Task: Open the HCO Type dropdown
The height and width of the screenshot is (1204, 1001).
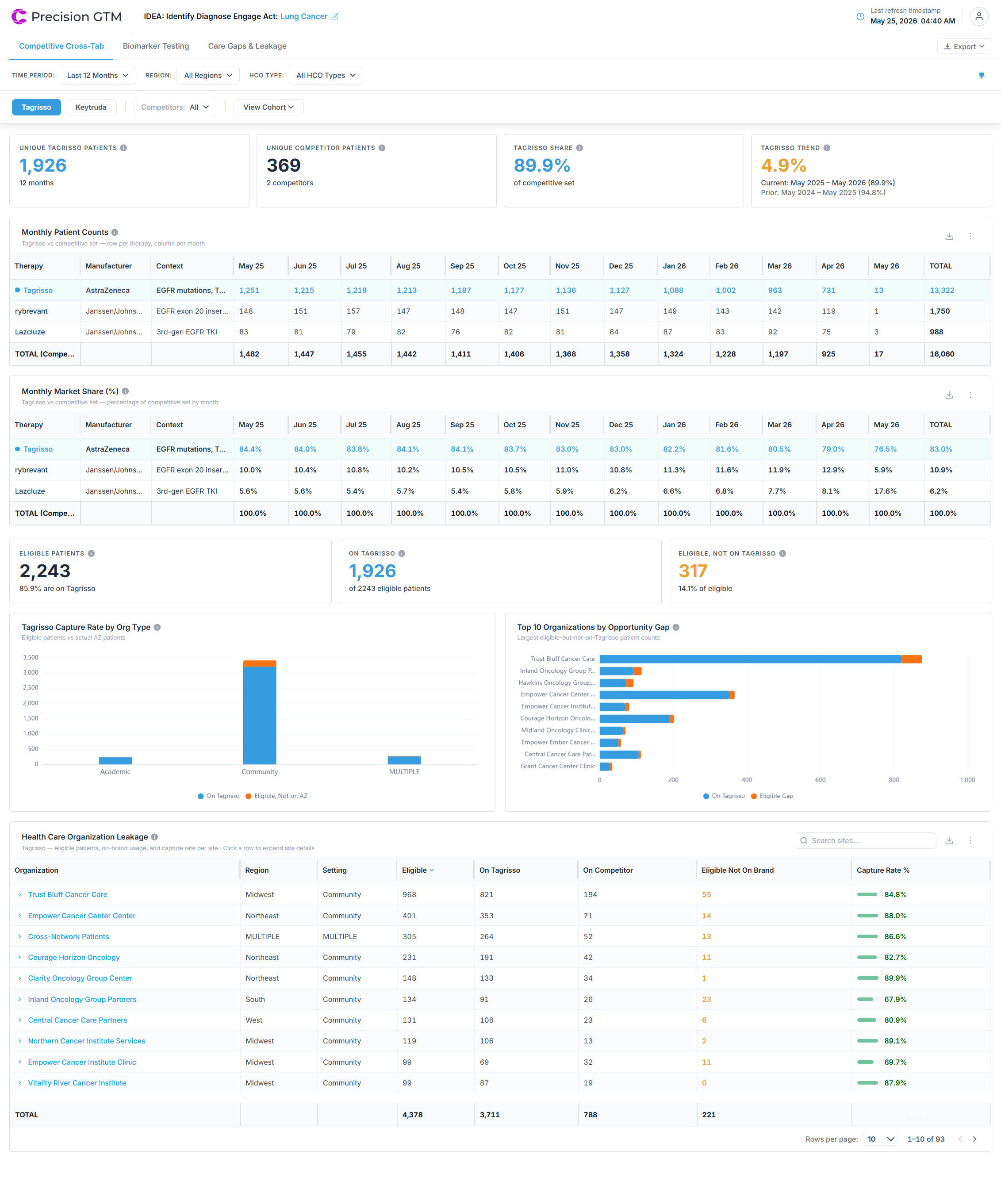Action: [326, 75]
